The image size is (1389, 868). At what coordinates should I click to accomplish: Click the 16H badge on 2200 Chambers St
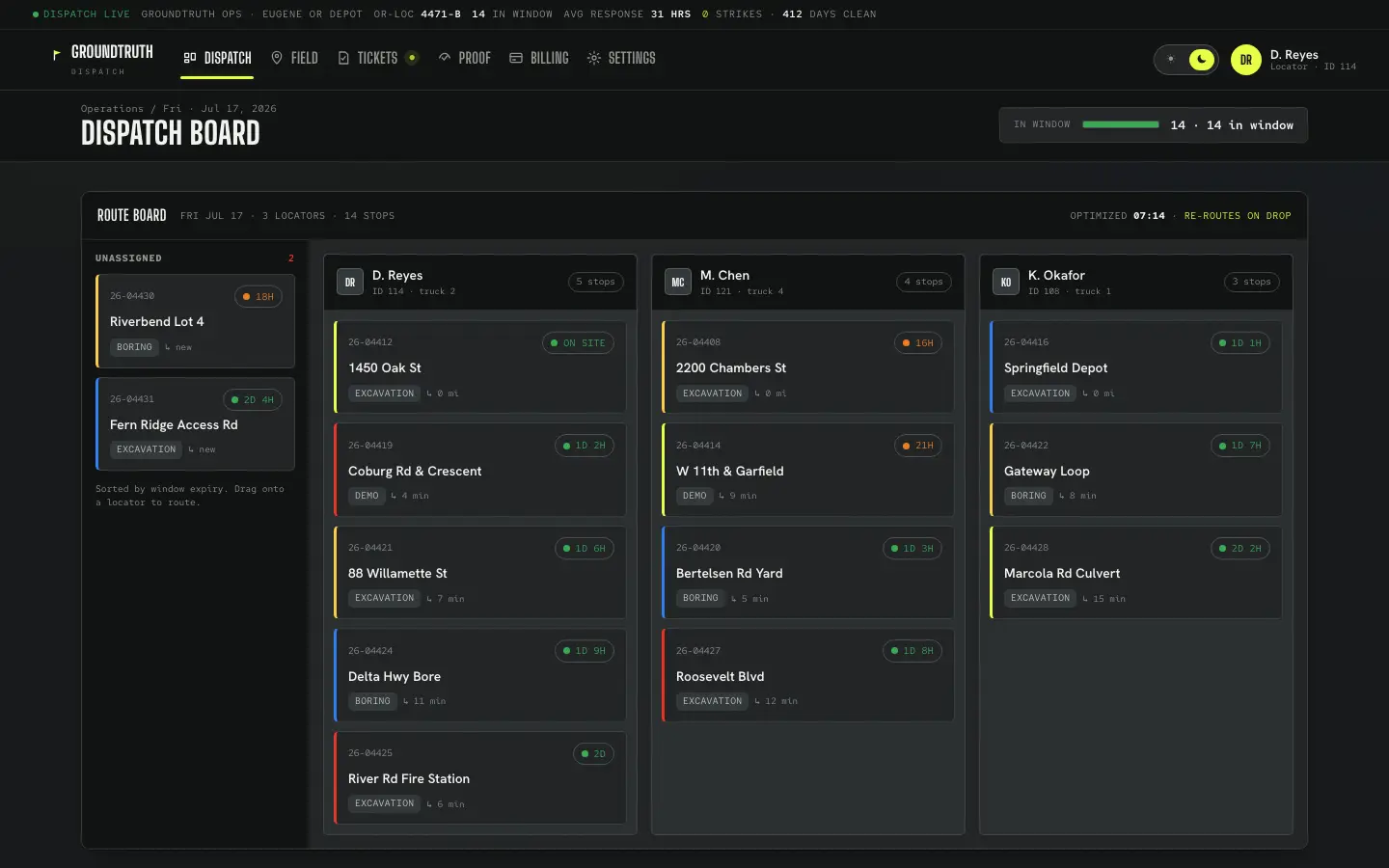(x=917, y=343)
